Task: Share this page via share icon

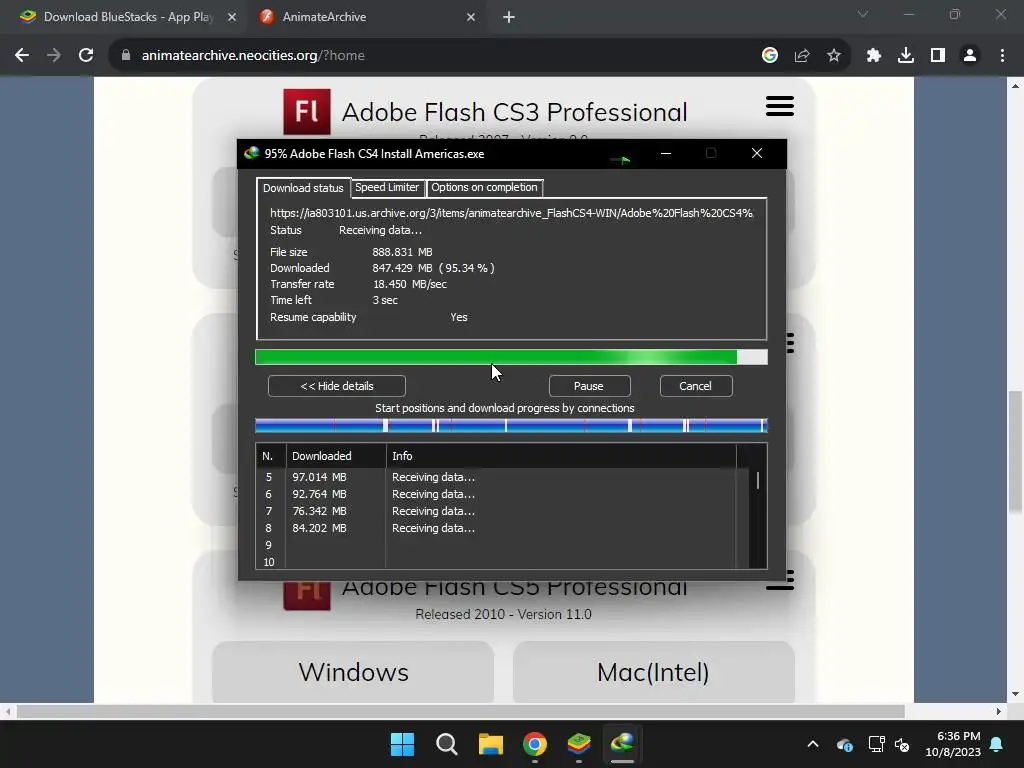Action: tap(802, 56)
